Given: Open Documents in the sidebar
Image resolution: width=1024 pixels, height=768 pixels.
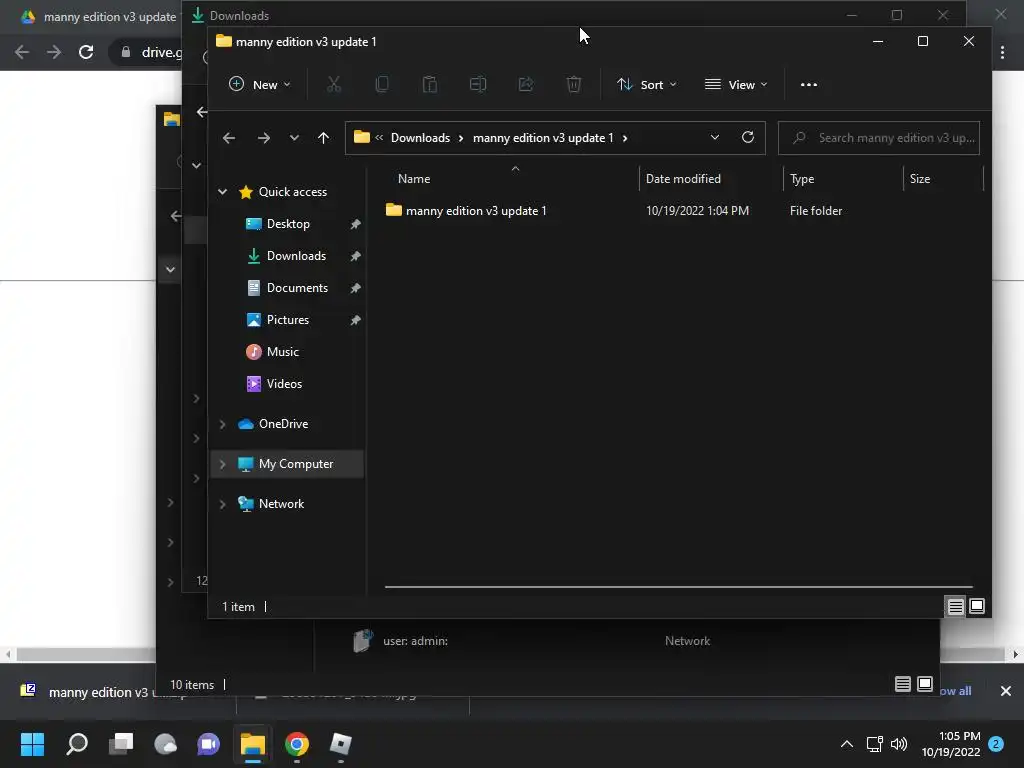Looking at the screenshot, I should pyautogui.click(x=297, y=287).
